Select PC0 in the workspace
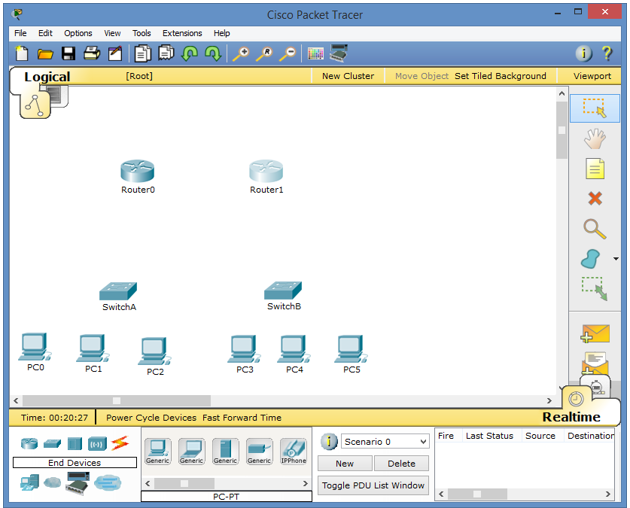The height and width of the screenshot is (508, 630). click(35, 347)
